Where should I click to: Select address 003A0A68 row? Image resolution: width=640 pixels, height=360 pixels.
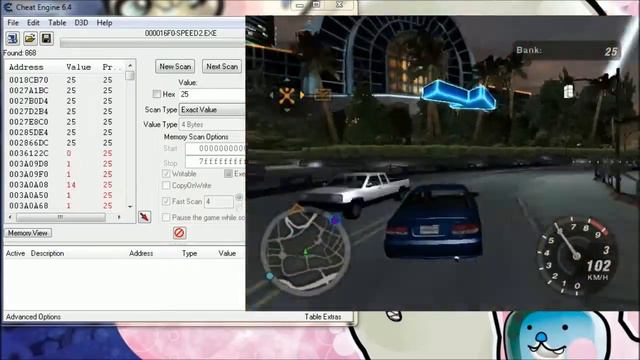65,206
